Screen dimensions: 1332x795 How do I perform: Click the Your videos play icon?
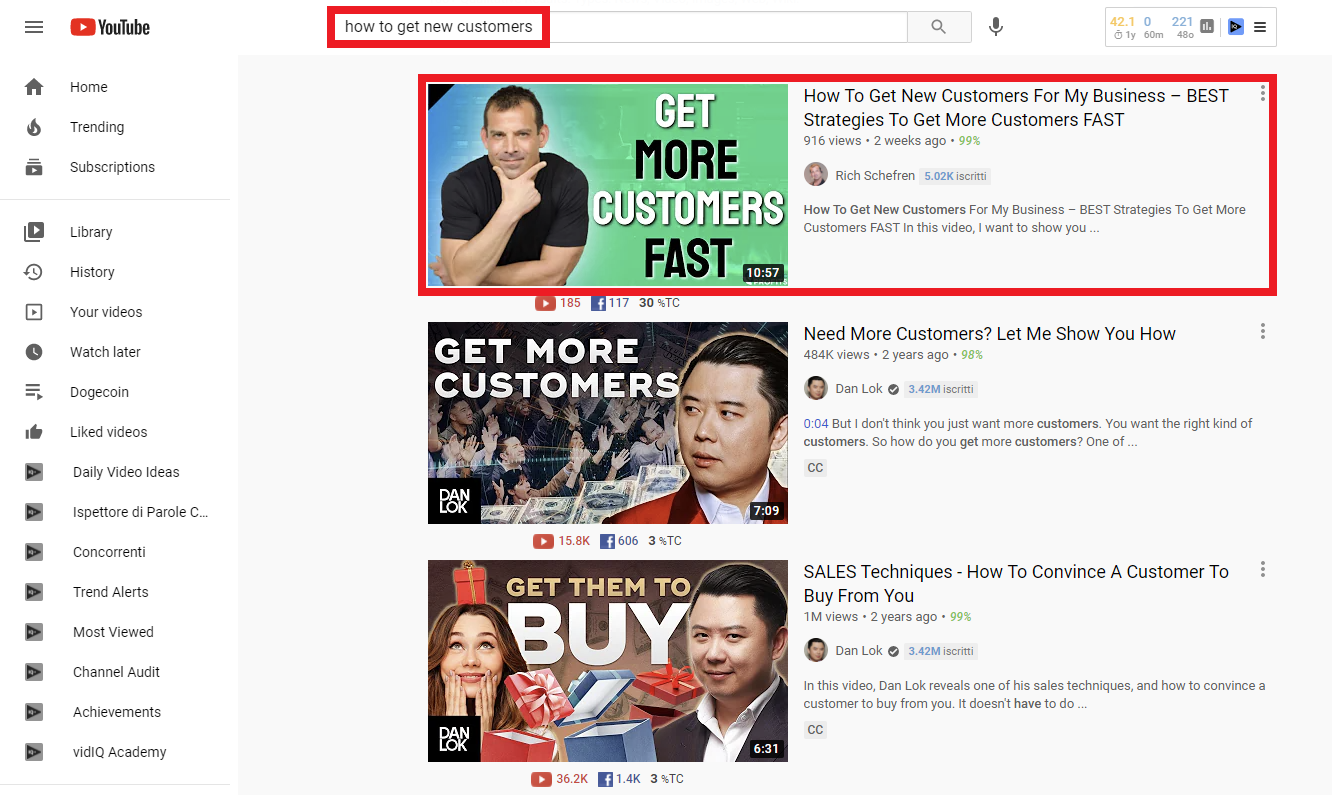coord(34,312)
